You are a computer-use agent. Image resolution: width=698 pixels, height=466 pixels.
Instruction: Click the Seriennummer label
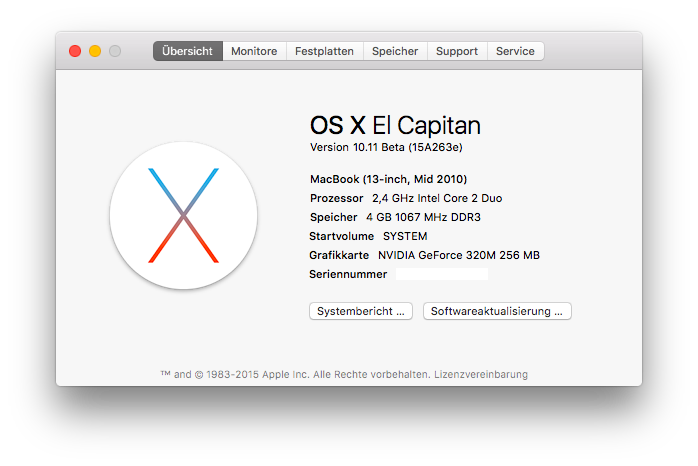(348, 274)
